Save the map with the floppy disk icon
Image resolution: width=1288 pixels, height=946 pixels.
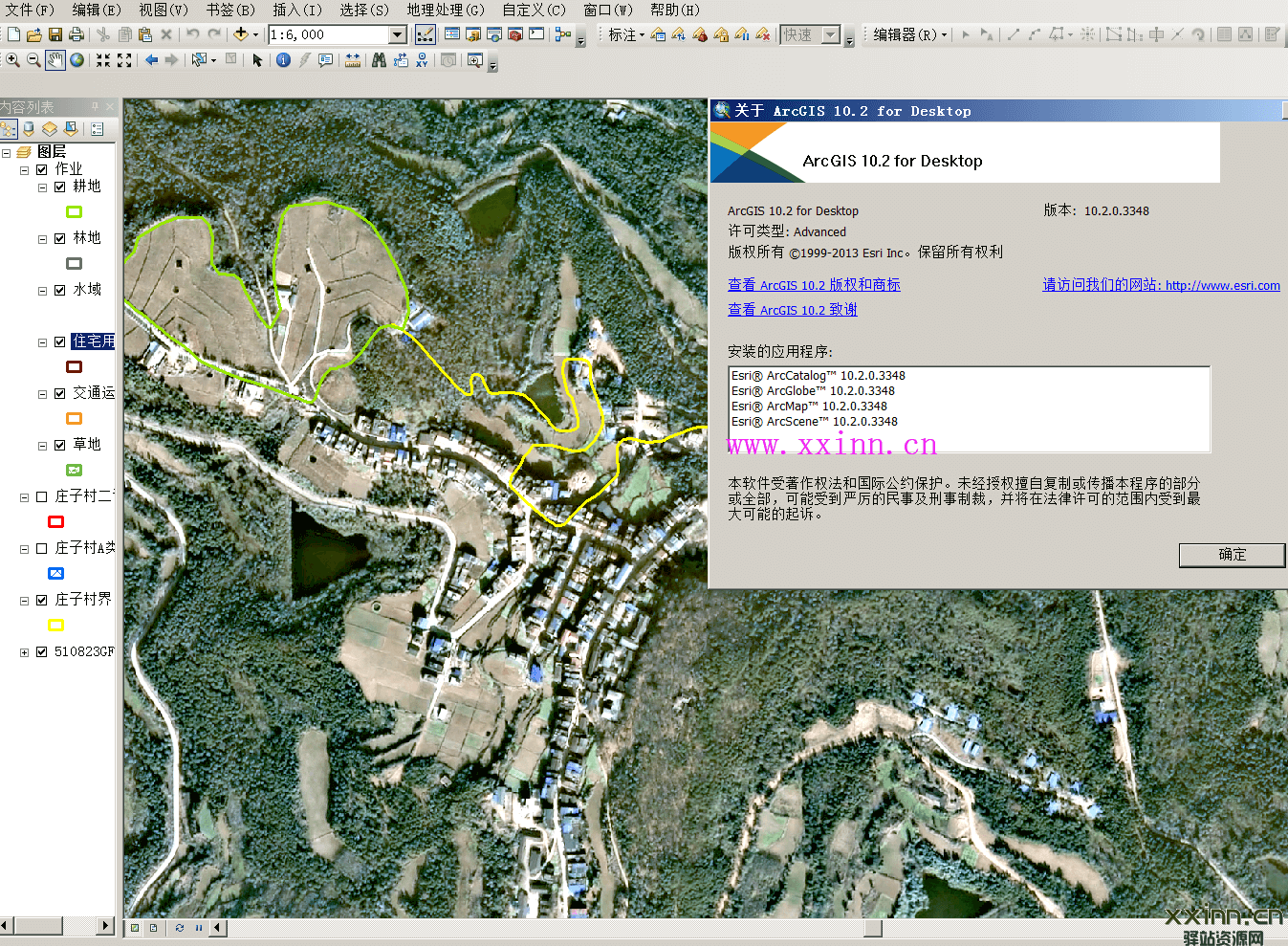(x=55, y=34)
